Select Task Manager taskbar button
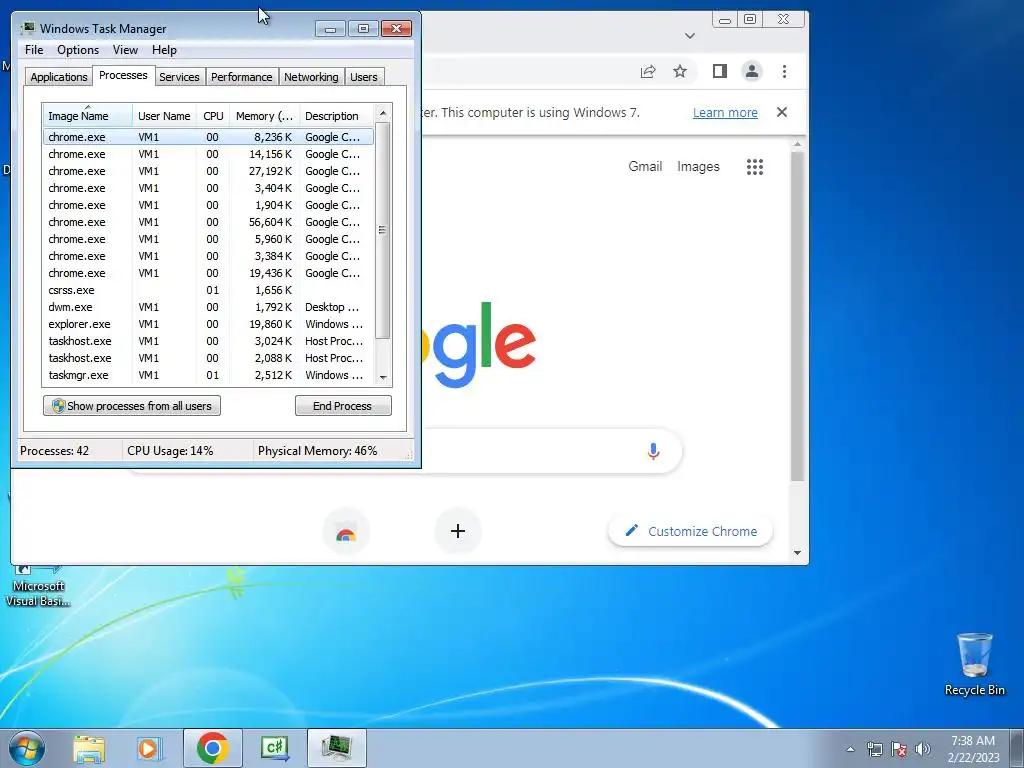1024x768 pixels. (336, 748)
